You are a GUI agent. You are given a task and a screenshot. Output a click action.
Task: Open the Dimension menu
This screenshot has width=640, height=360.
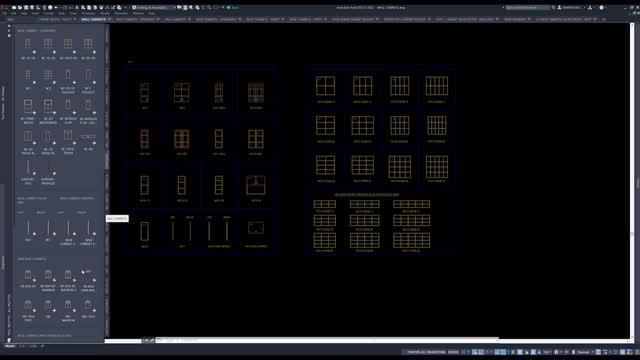click(88, 13)
